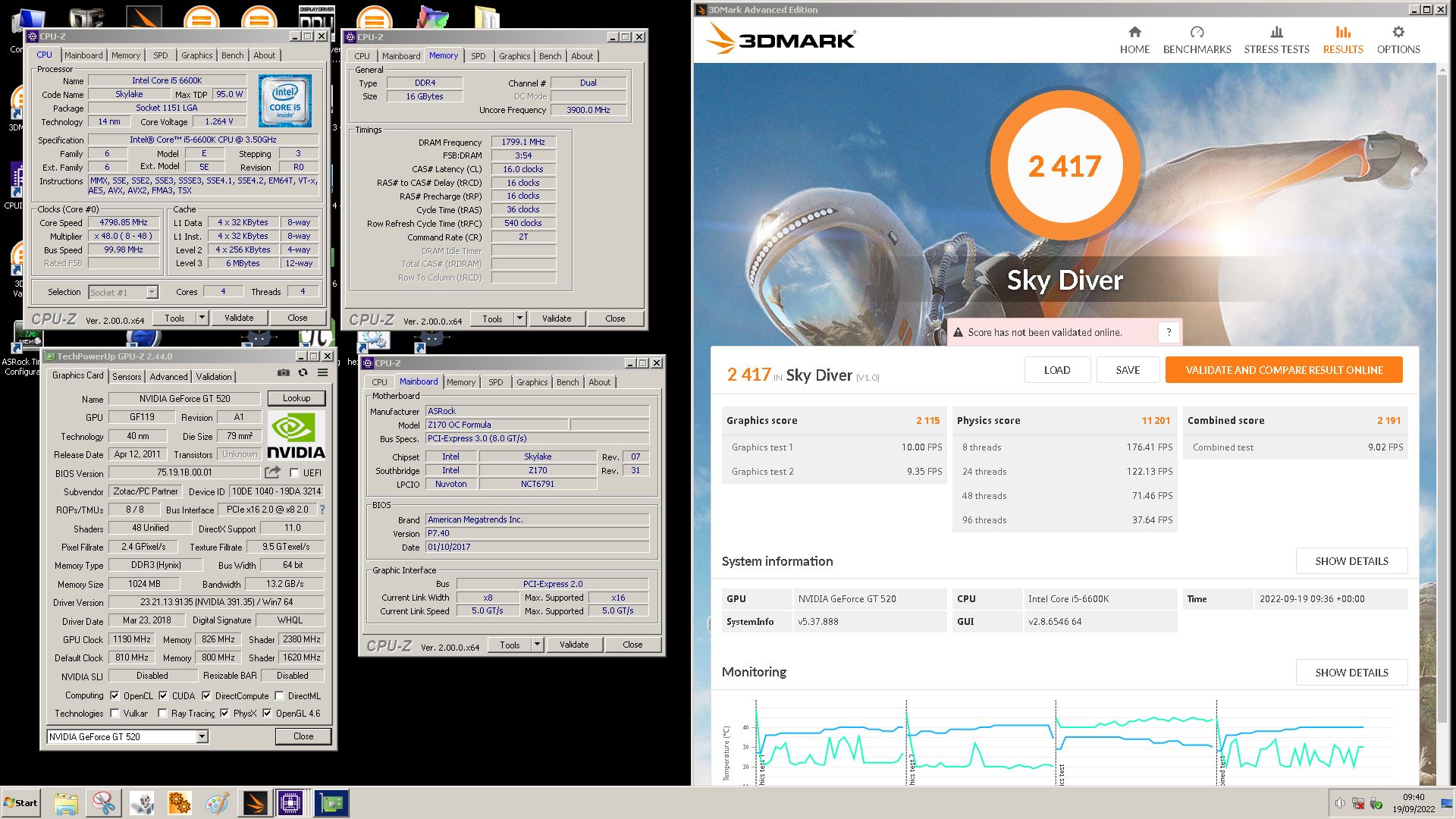Open the RESULTS tab in 3DMark

point(1342,40)
